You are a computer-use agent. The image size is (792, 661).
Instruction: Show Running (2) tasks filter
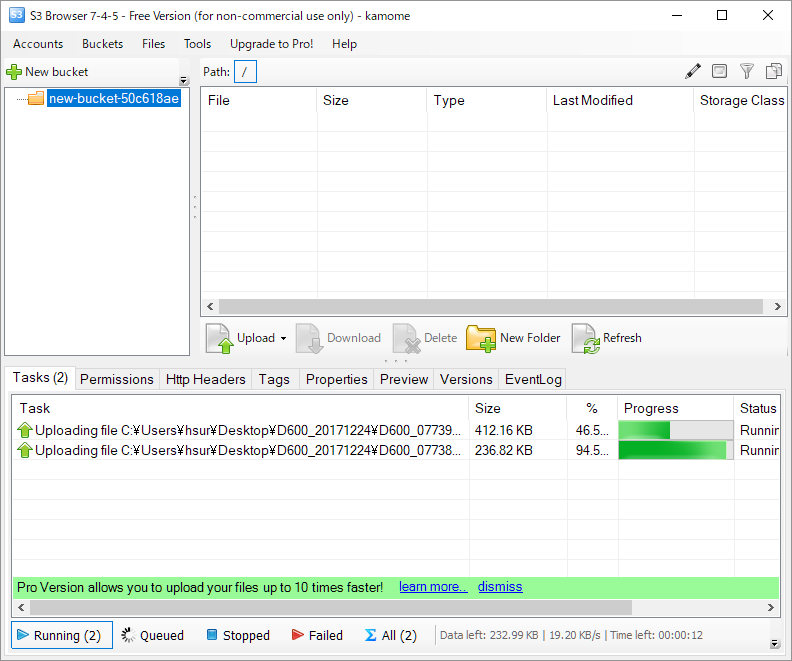(62, 635)
